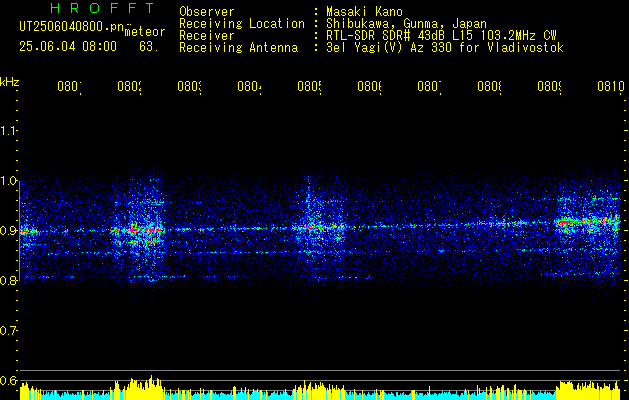
Task: Click the 0809 time marker
Action: coord(550,86)
